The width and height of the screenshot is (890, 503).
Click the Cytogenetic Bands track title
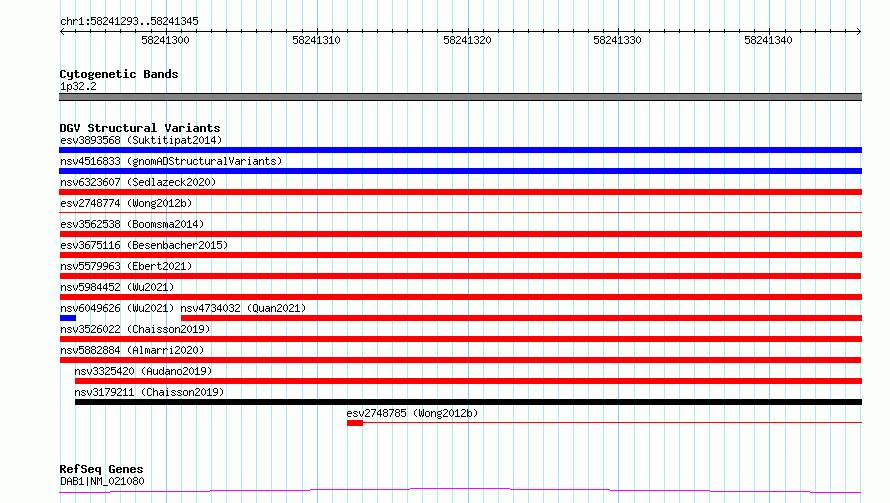(x=119, y=74)
